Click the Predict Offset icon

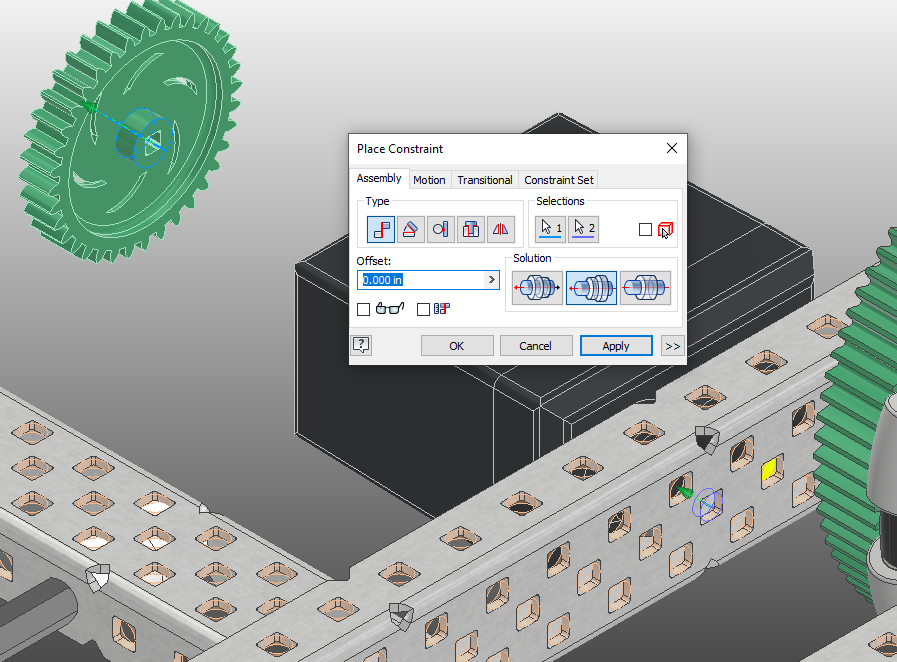click(x=442, y=309)
